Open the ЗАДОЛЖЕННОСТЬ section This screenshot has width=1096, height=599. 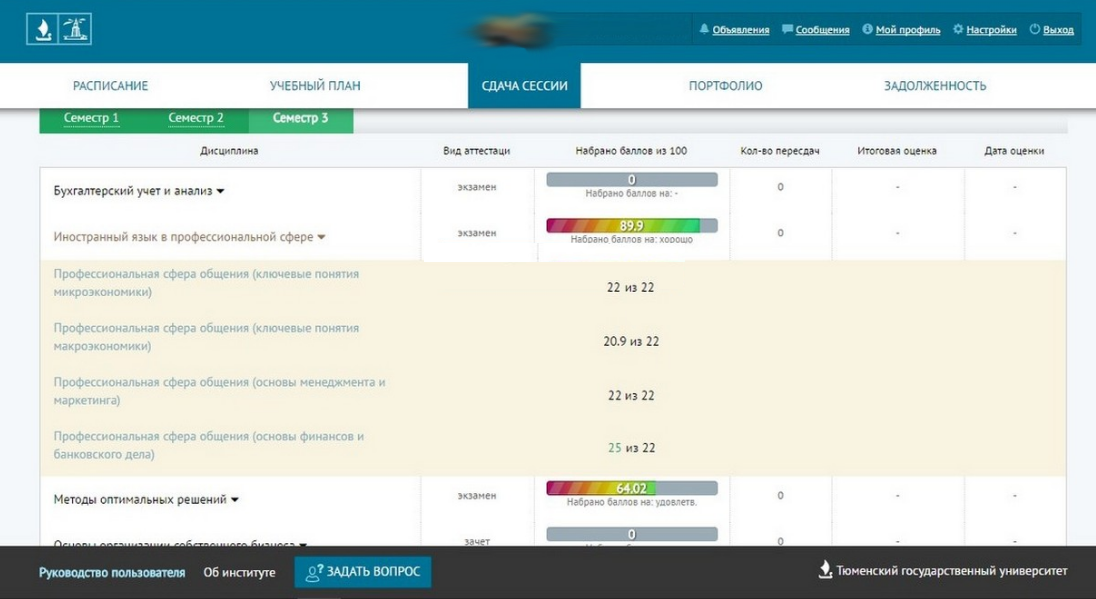point(935,86)
